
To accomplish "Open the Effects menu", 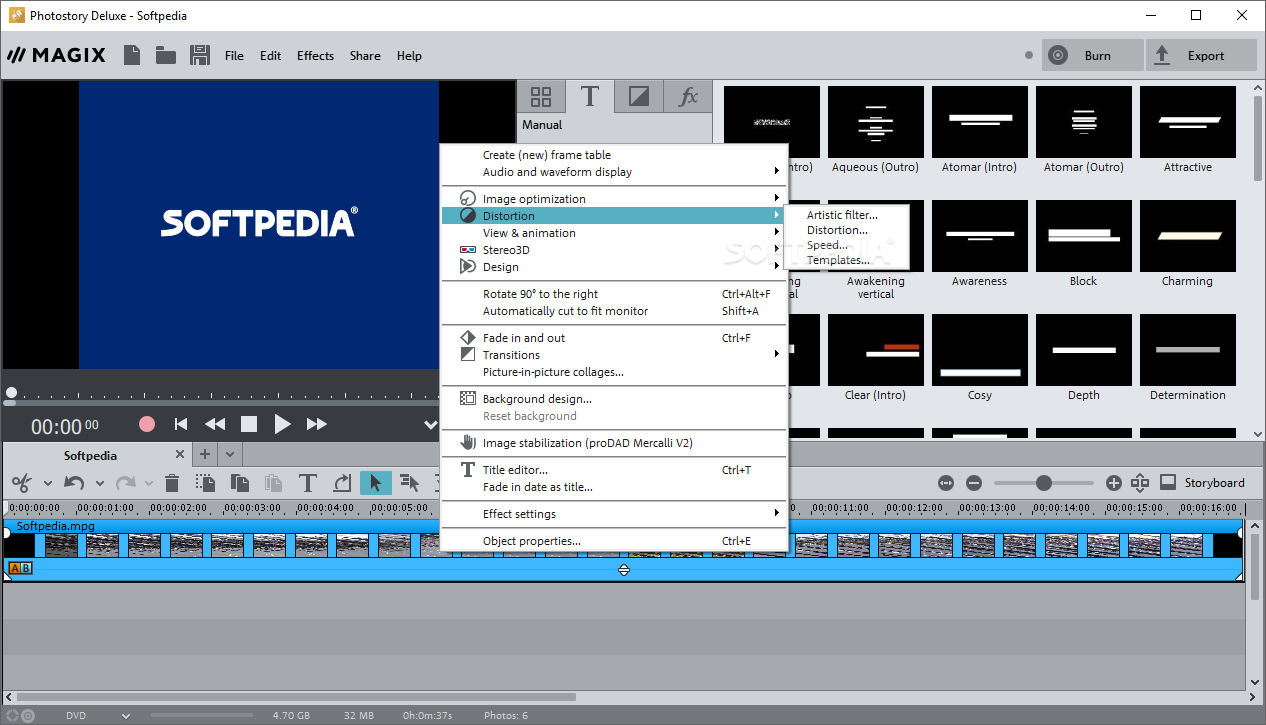I will coord(315,56).
